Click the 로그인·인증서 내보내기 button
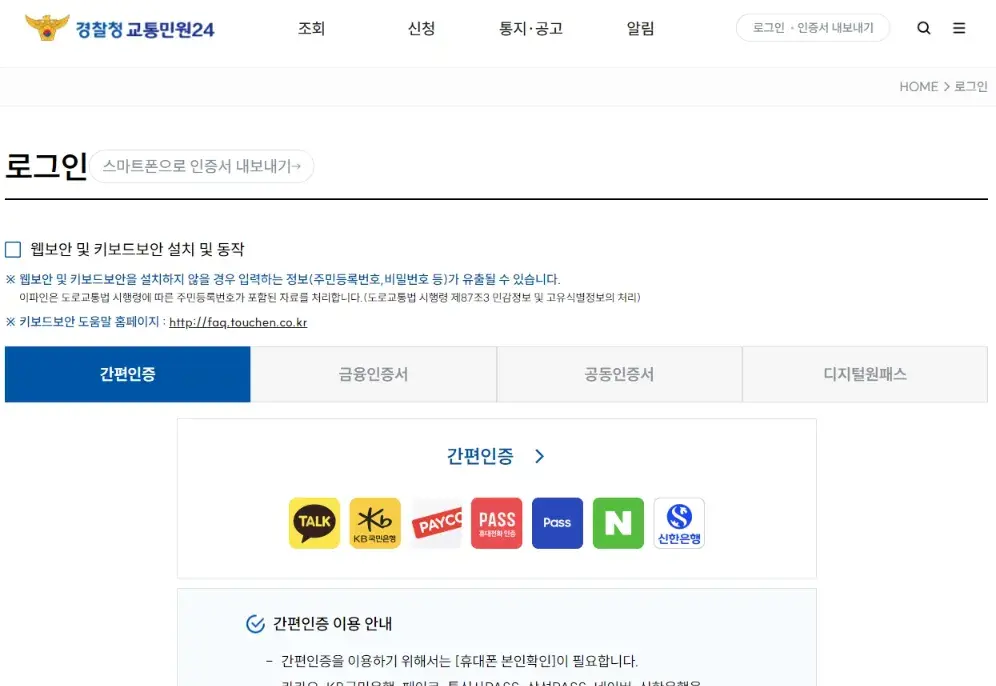Viewport: 996px width, 686px height. point(813,28)
